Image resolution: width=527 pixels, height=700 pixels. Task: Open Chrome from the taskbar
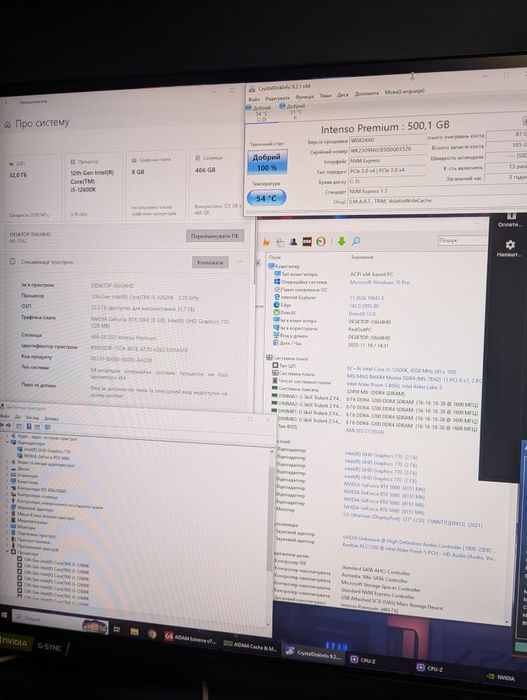[152, 634]
